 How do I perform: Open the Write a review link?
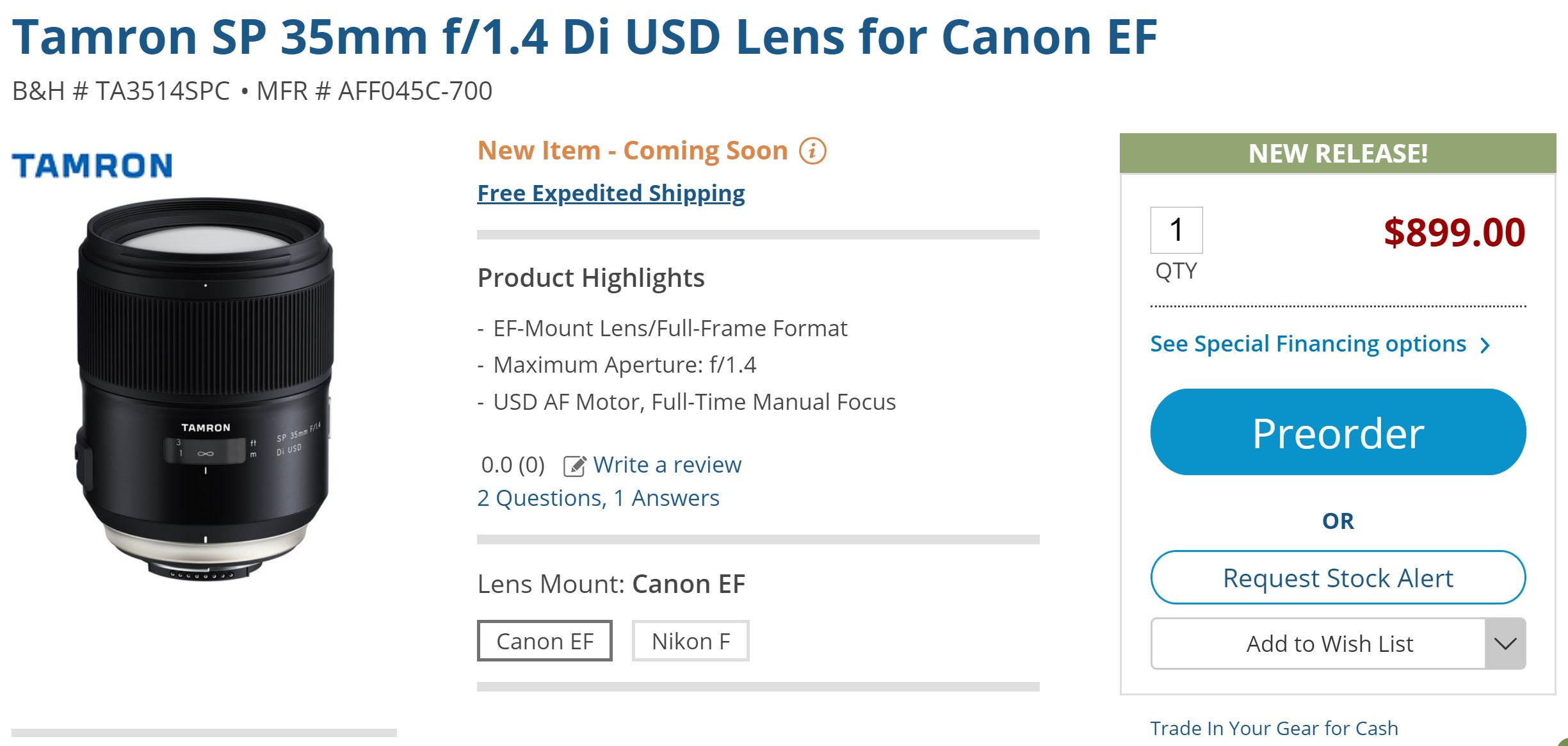(667, 465)
